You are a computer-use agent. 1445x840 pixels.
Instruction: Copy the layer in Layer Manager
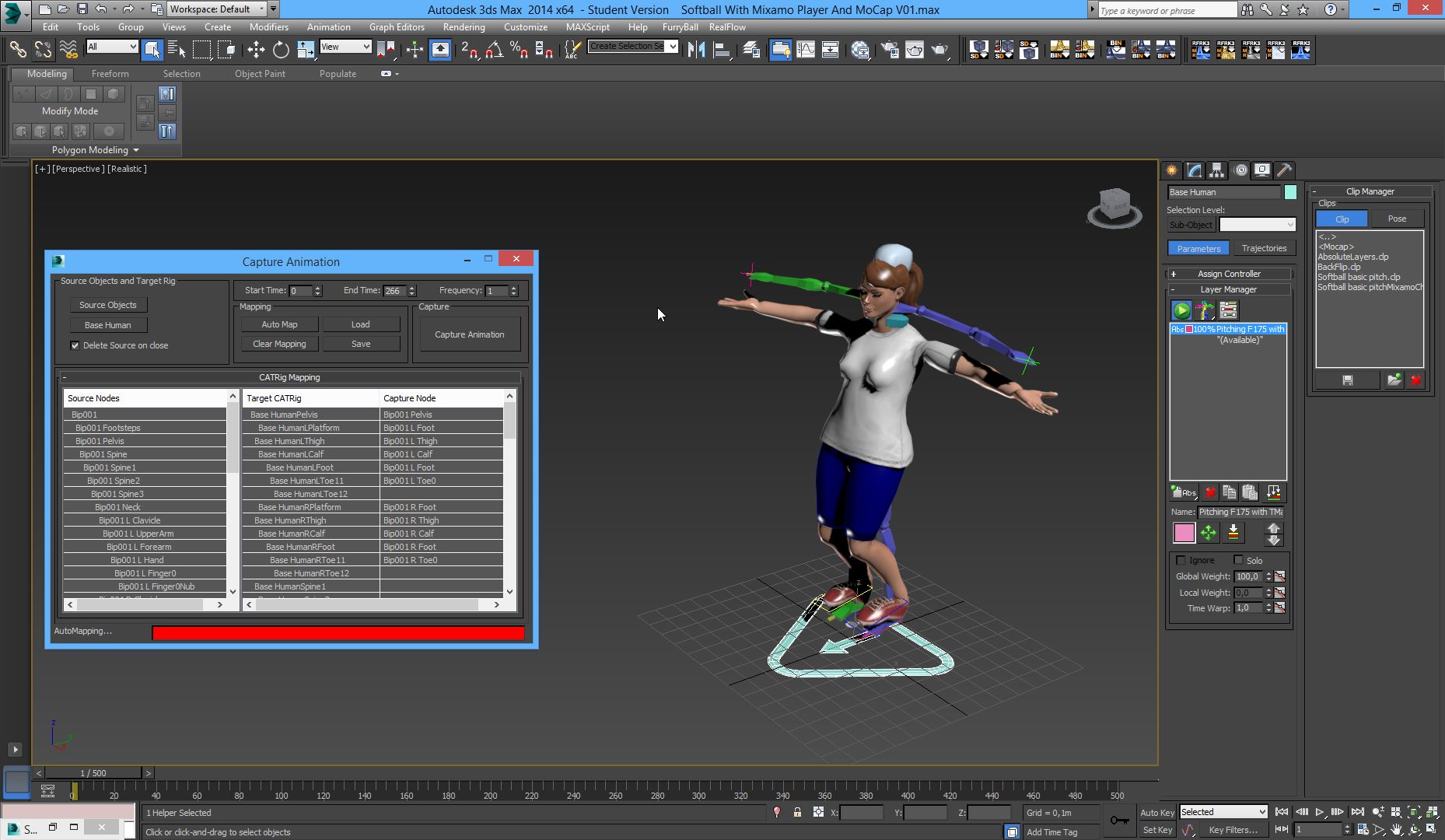click(x=1230, y=492)
